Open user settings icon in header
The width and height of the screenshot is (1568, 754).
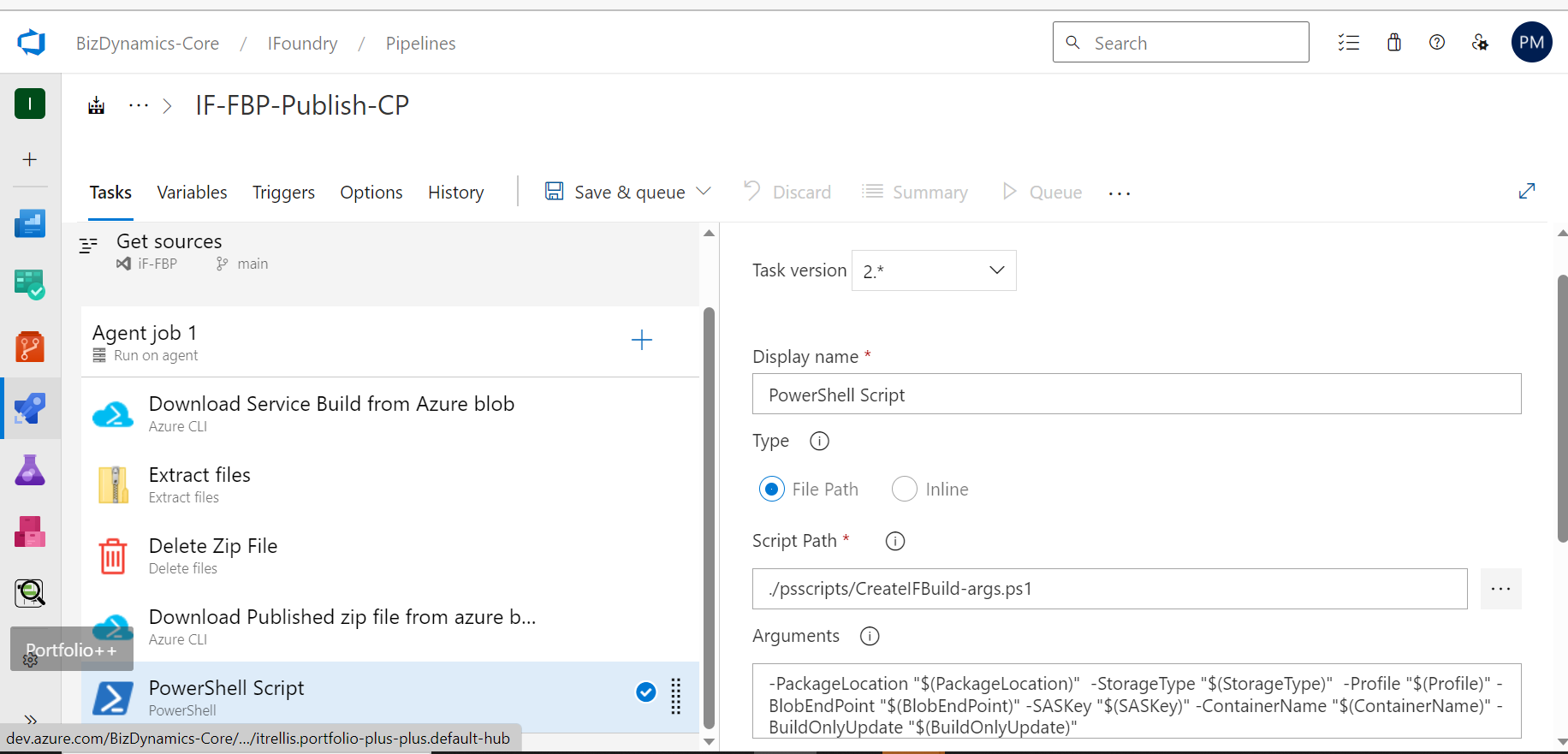click(1480, 43)
